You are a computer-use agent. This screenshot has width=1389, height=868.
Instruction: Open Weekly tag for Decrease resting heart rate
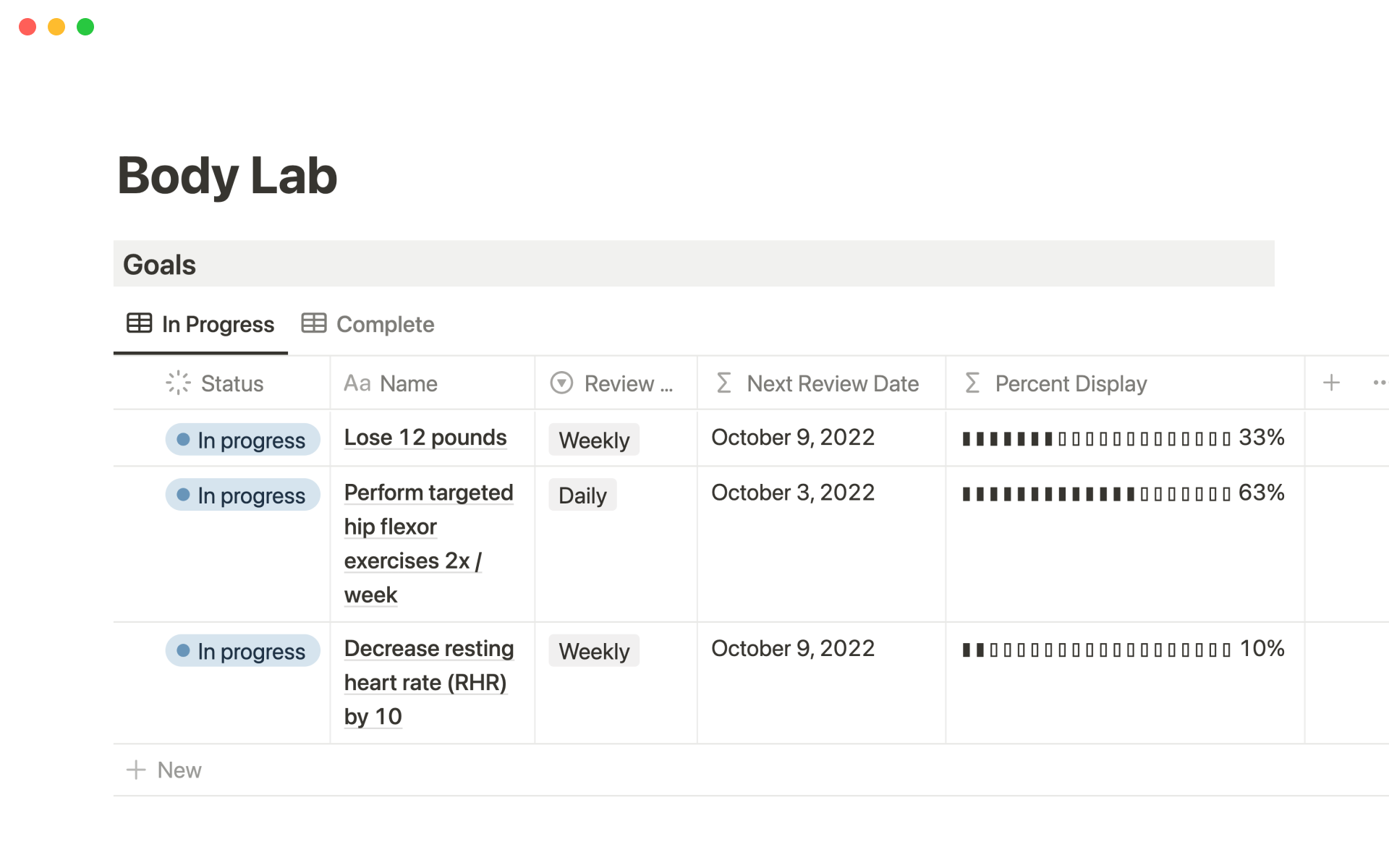[594, 651]
